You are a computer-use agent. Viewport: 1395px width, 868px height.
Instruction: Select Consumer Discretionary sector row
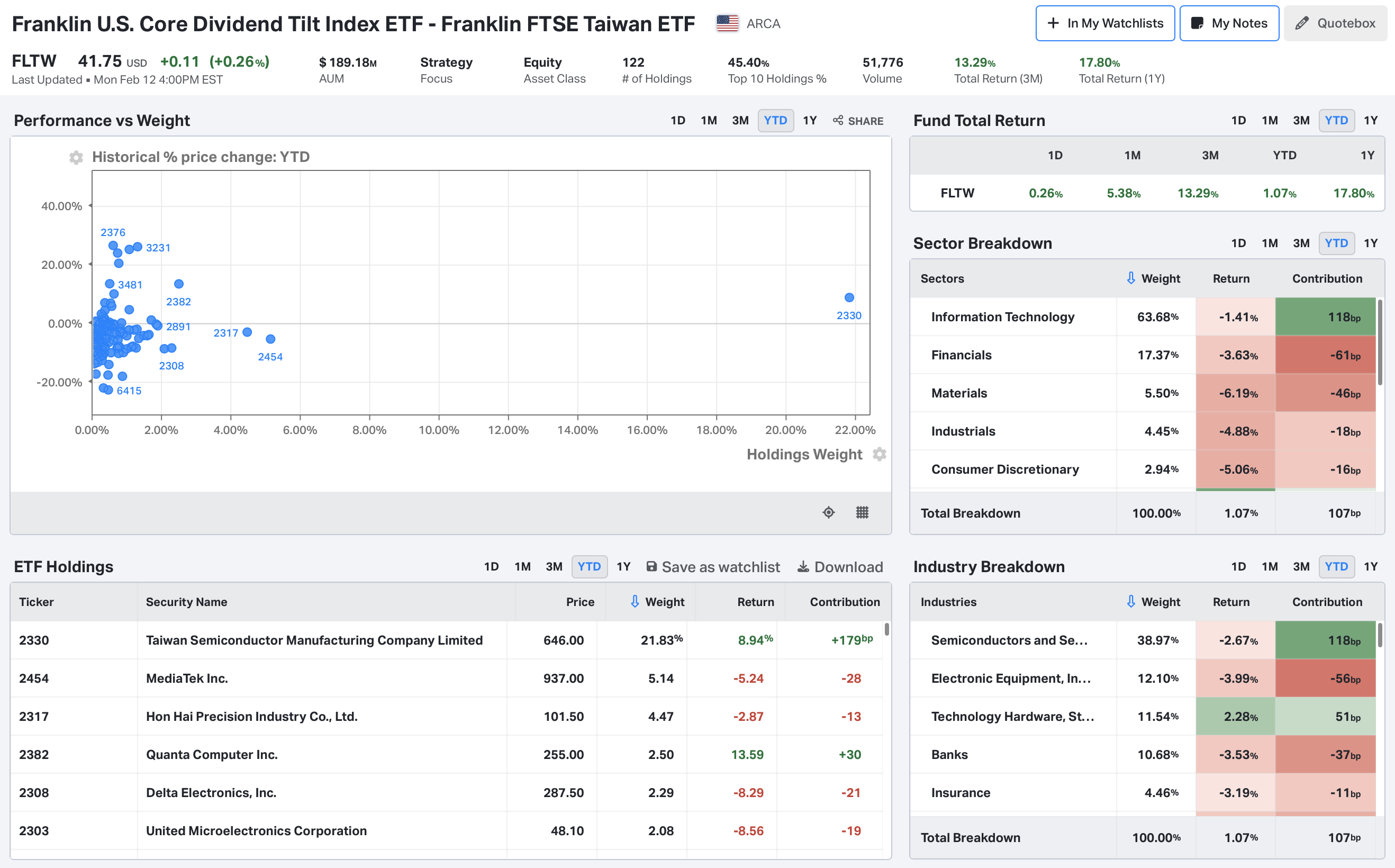[x=1143, y=469]
